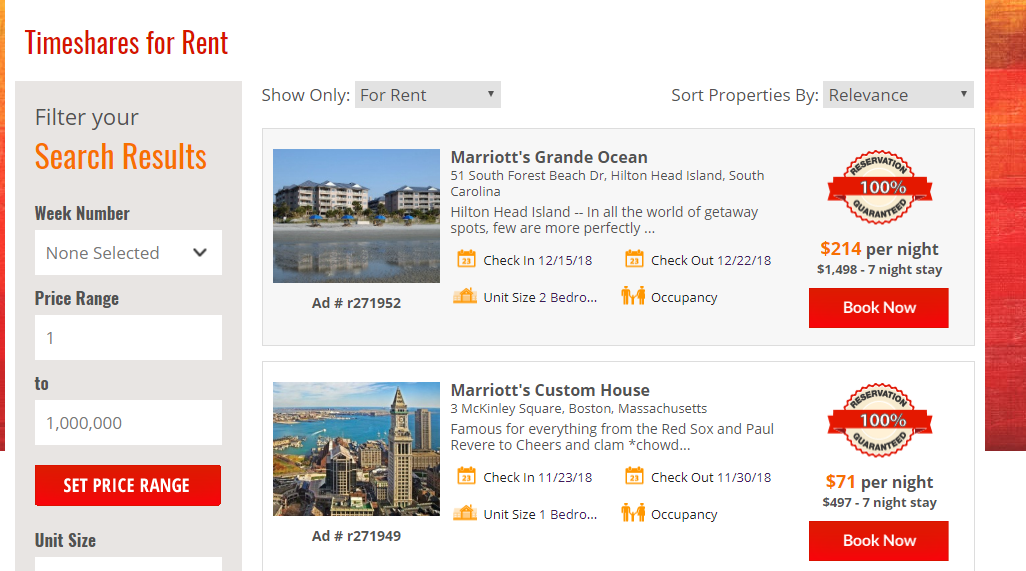Click Unit Size house icon for Grande Ocean
The height and width of the screenshot is (571, 1026).
click(465, 296)
